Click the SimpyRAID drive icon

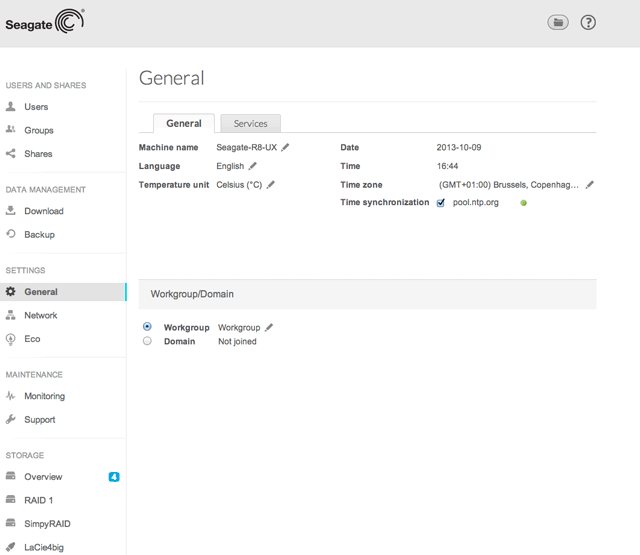point(11,523)
